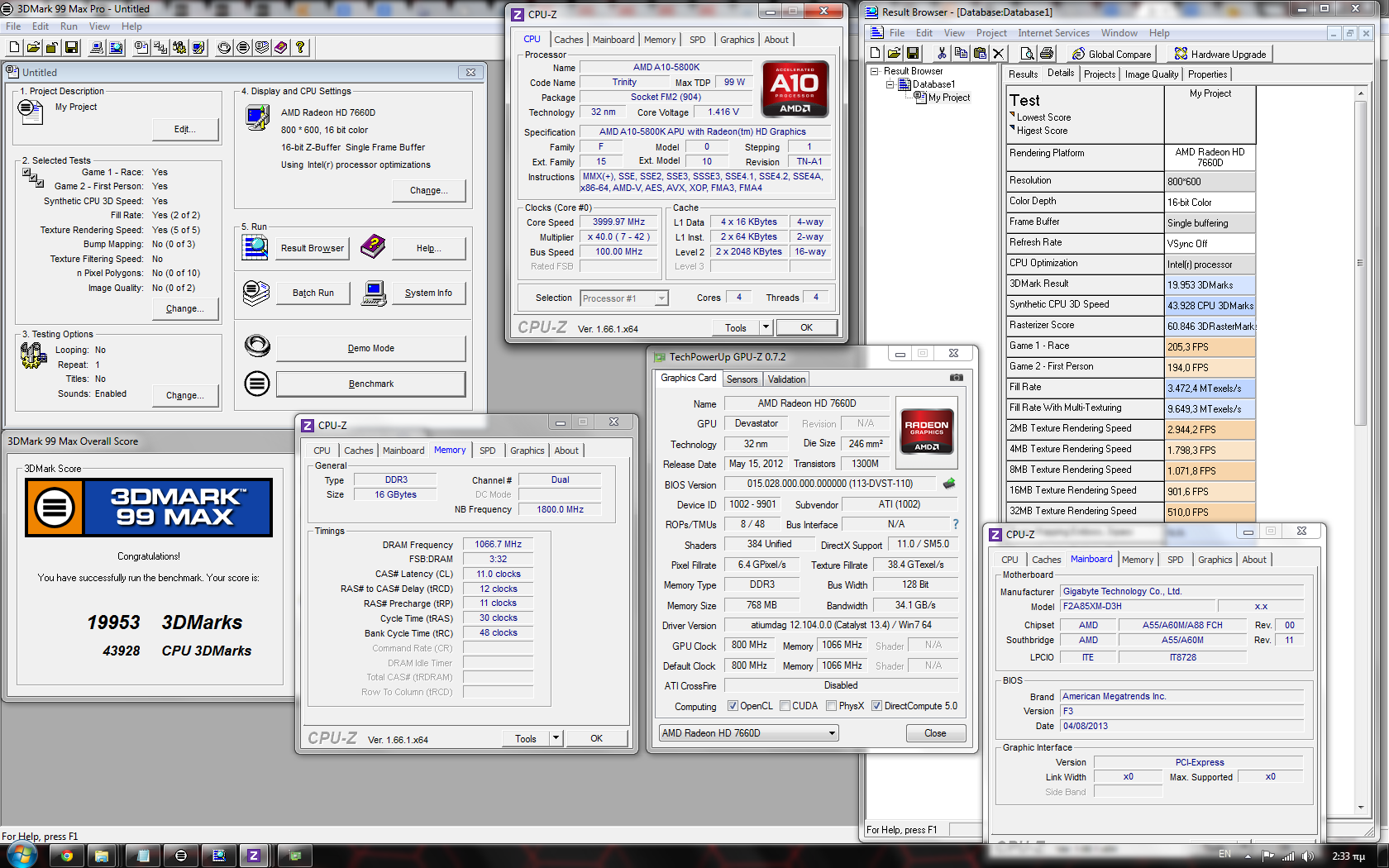Viewport: 1389px width, 868px height.
Task: Click purple help book icon in 3DMark toolbar
Action: tap(281, 47)
